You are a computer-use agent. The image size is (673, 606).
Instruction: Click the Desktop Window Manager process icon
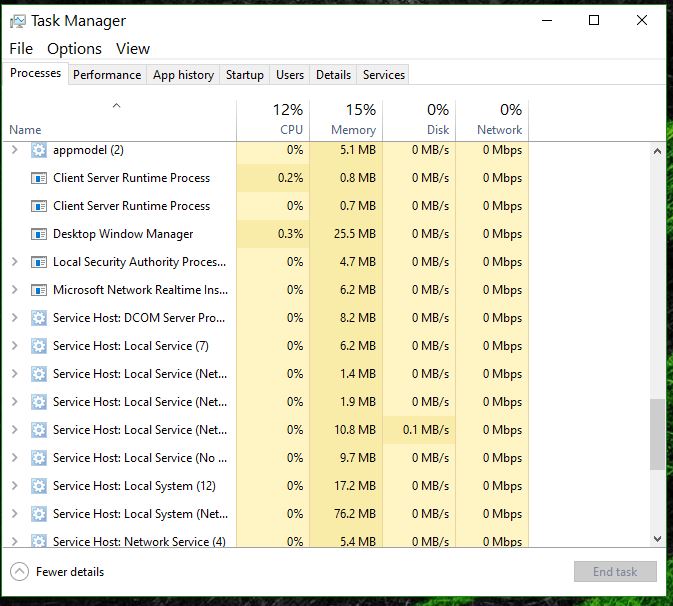pyautogui.click(x=39, y=234)
